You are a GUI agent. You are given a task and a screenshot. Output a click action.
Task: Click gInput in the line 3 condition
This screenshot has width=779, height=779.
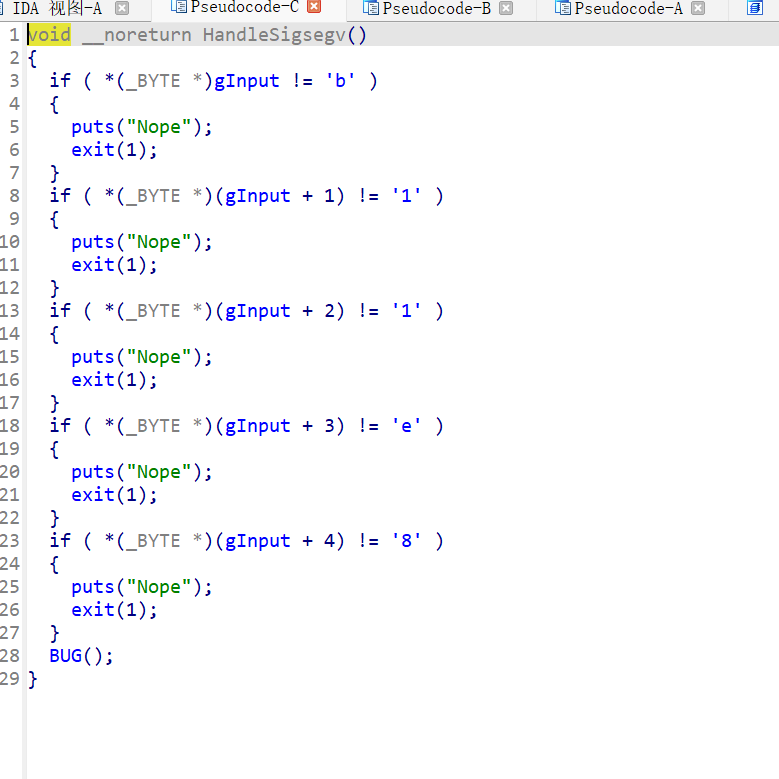[246, 81]
